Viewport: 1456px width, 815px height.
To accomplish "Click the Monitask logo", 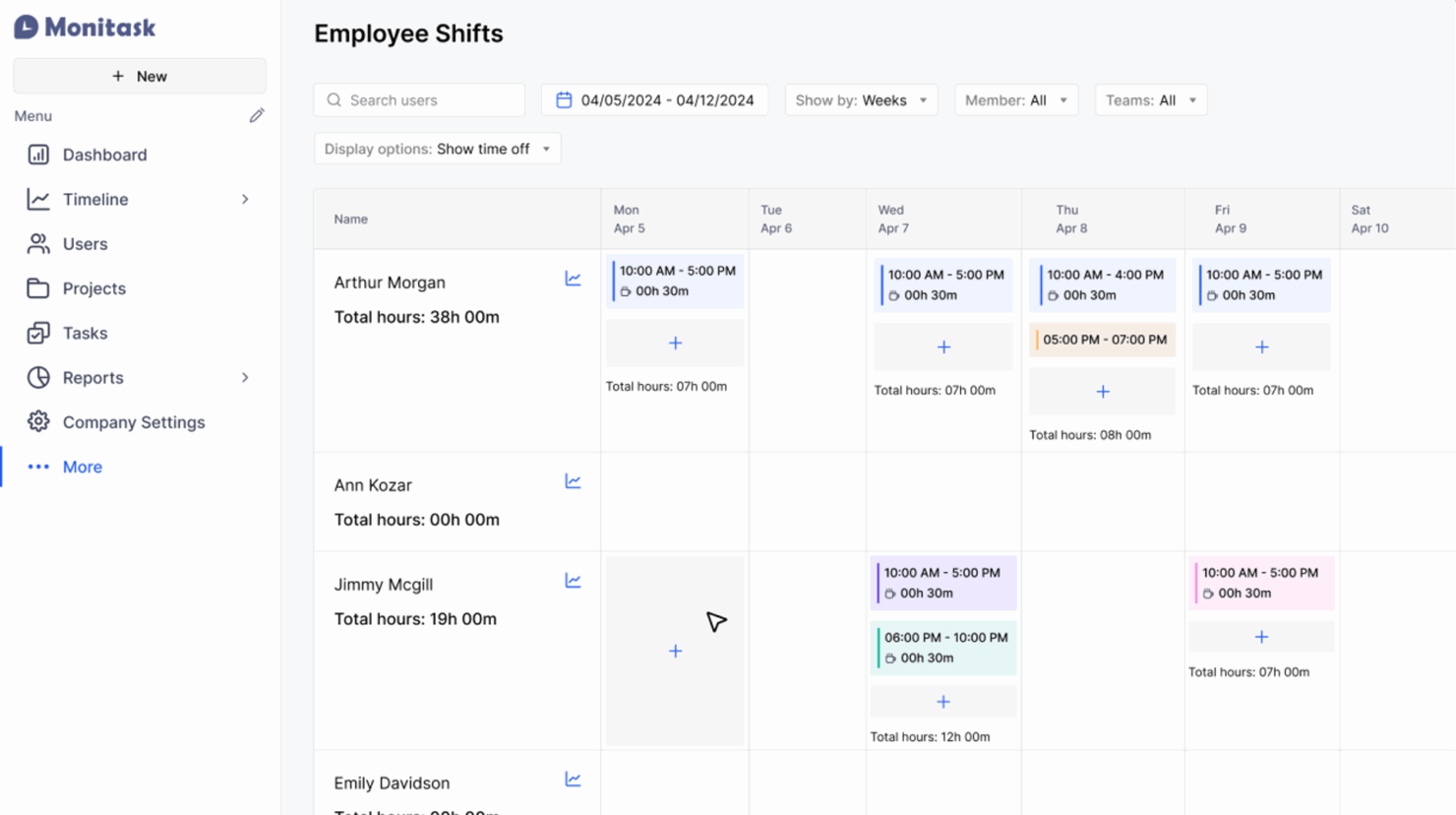I will 85,28.
